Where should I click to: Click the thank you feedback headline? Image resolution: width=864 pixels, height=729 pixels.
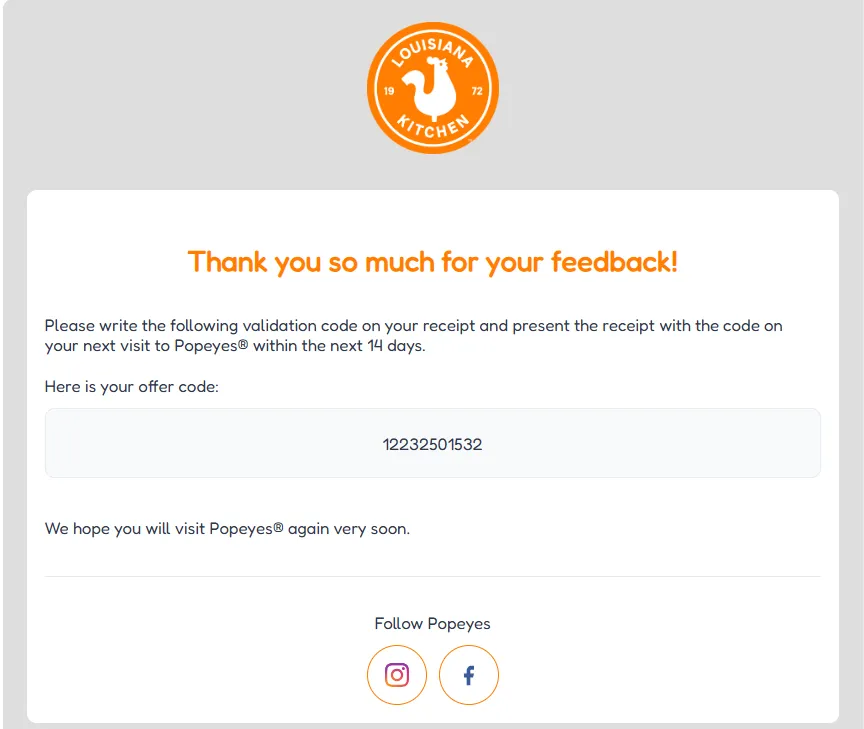pyautogui.click(x=432, y=262)
